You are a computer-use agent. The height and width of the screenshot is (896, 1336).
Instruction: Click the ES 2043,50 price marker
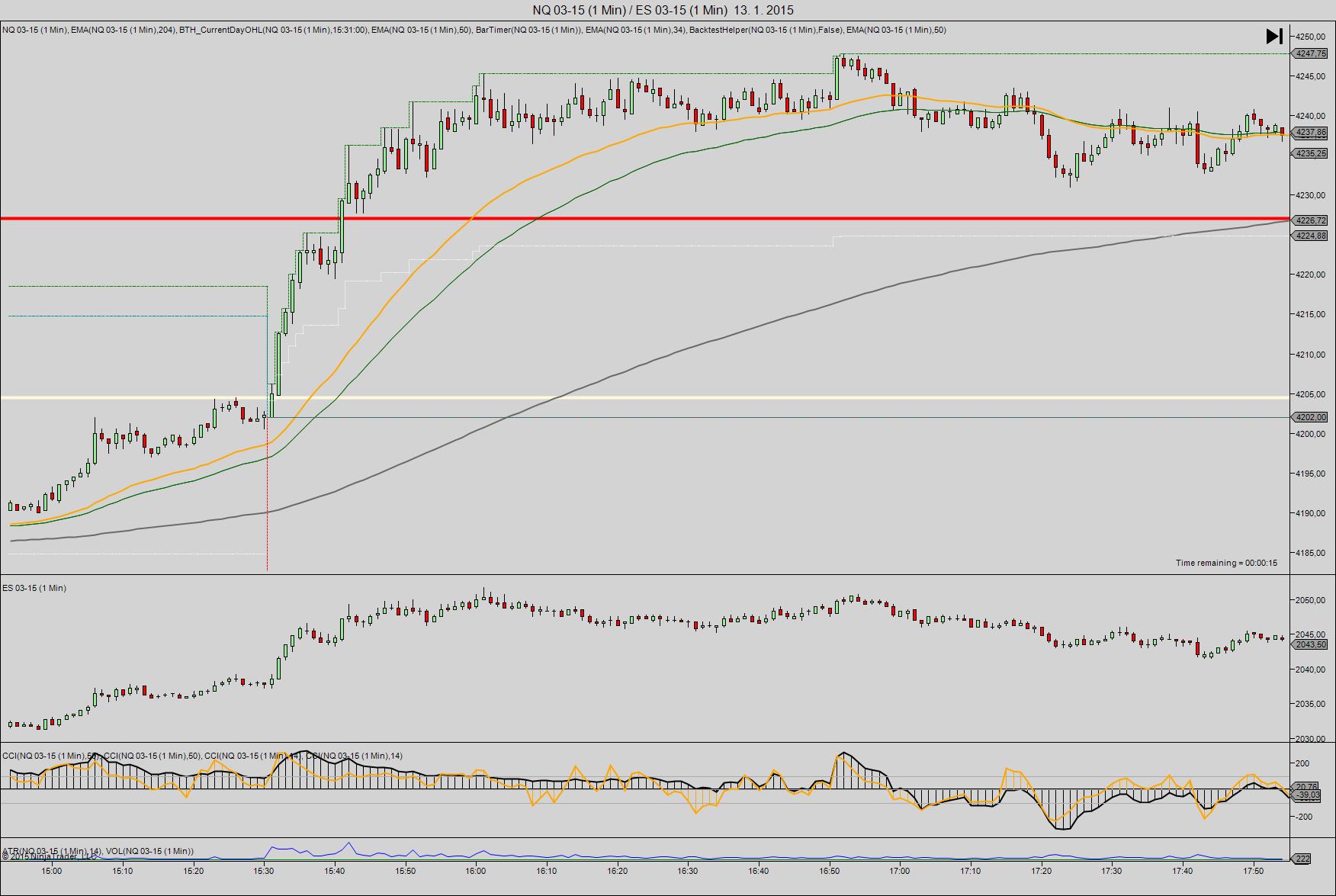tap(1310, 644)
